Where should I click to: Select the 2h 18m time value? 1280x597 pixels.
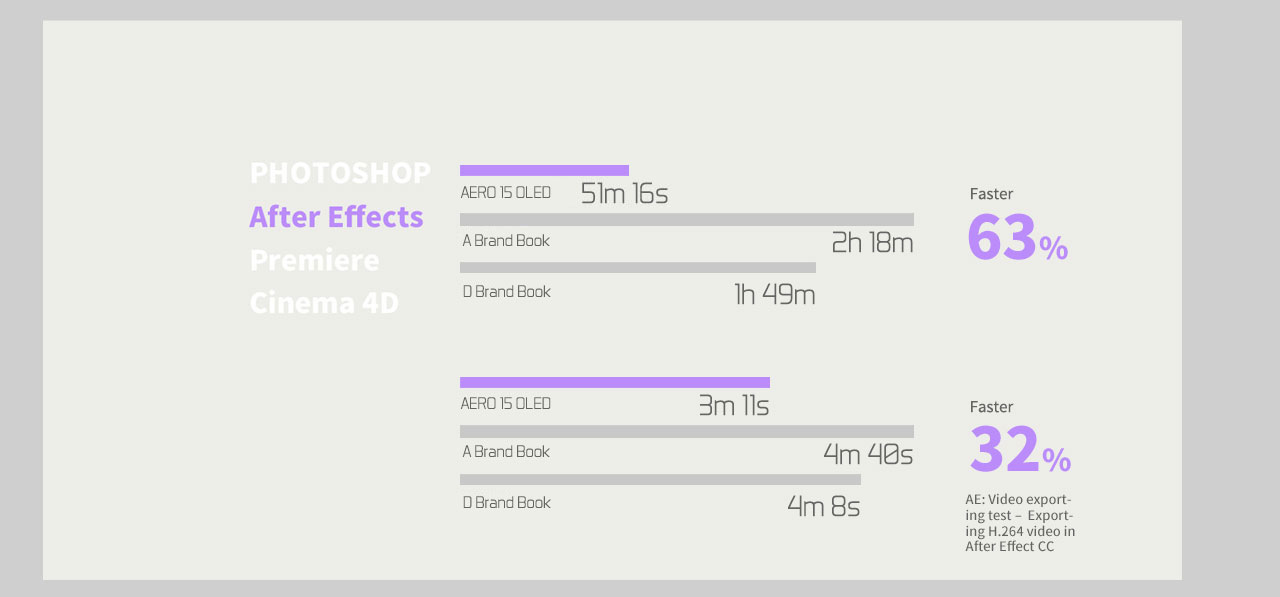pyautogui.click(x=871, y=243)
